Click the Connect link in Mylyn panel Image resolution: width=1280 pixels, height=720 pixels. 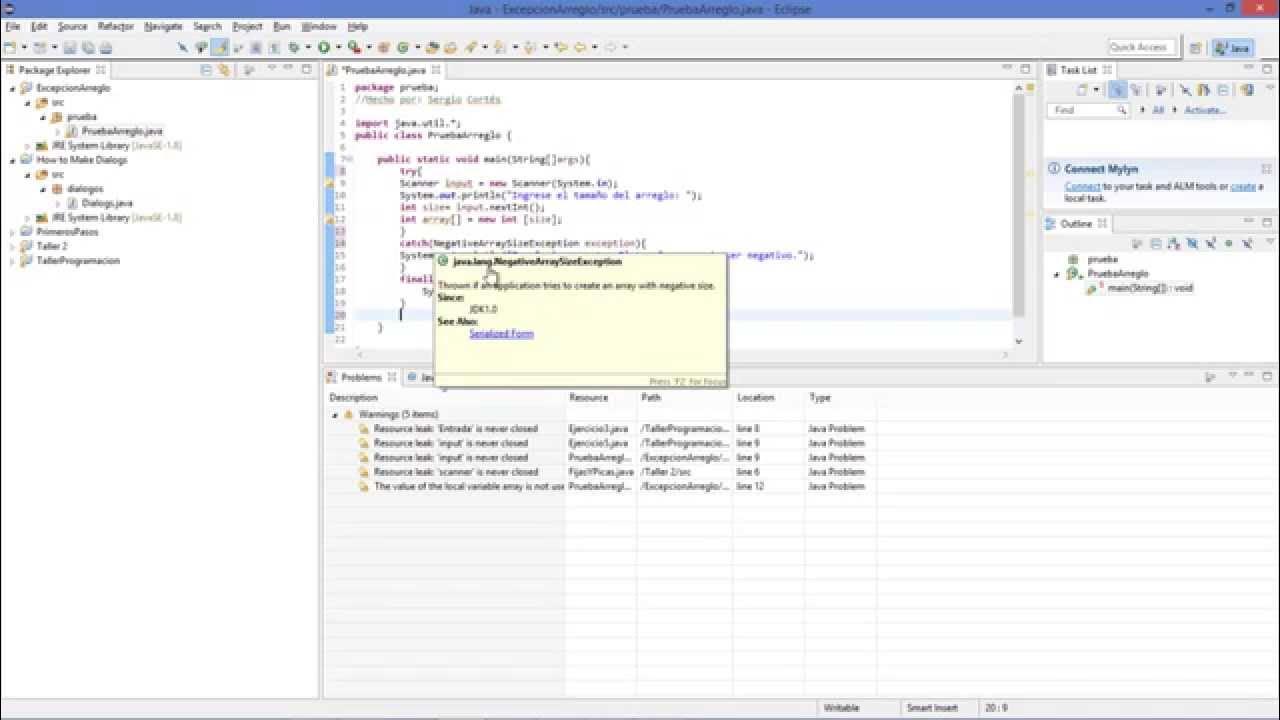[1082, 186]
